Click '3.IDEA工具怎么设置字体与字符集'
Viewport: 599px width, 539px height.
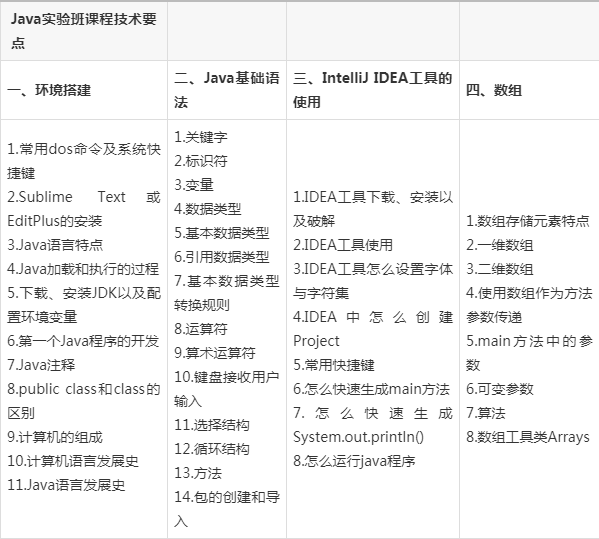(x=373, y=281)
